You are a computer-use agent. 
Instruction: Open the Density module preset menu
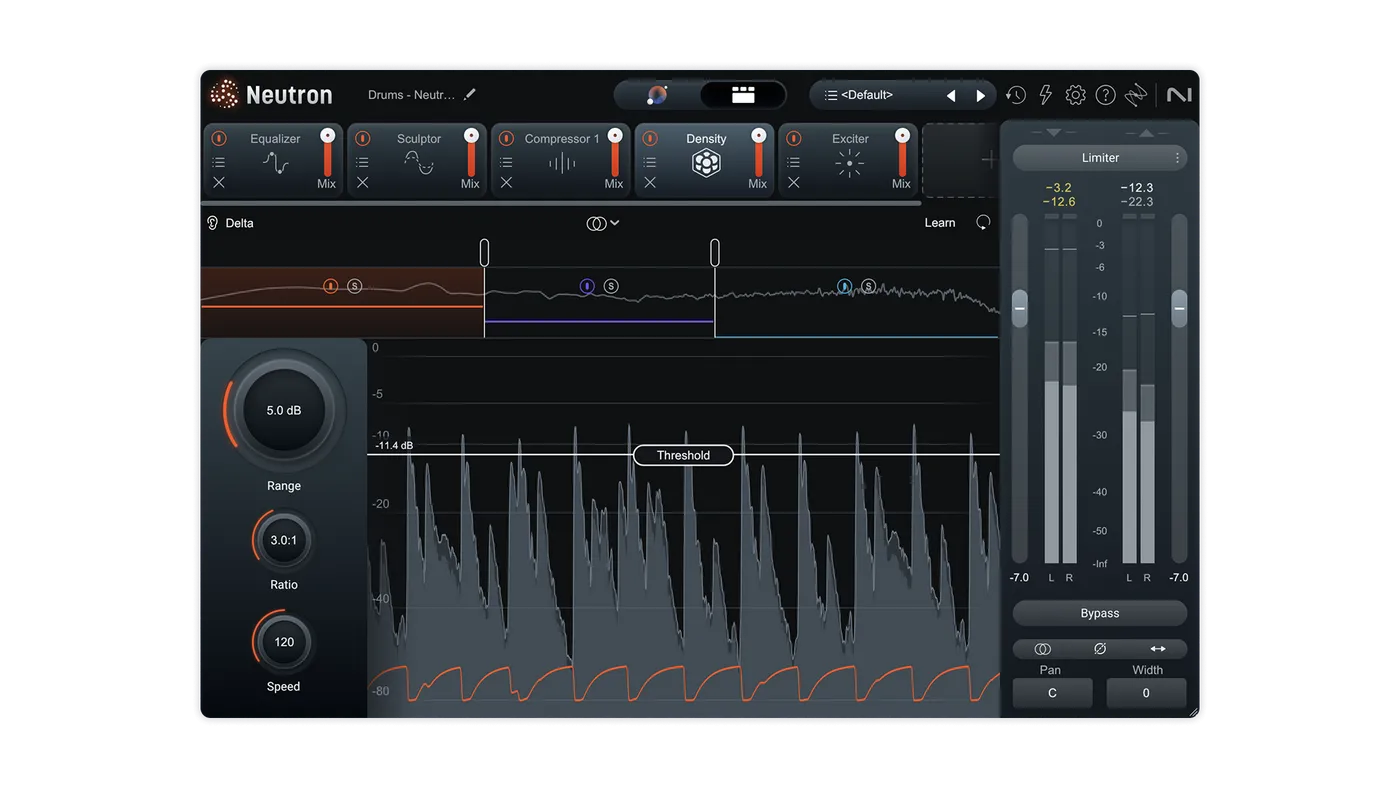pos(650,162)
